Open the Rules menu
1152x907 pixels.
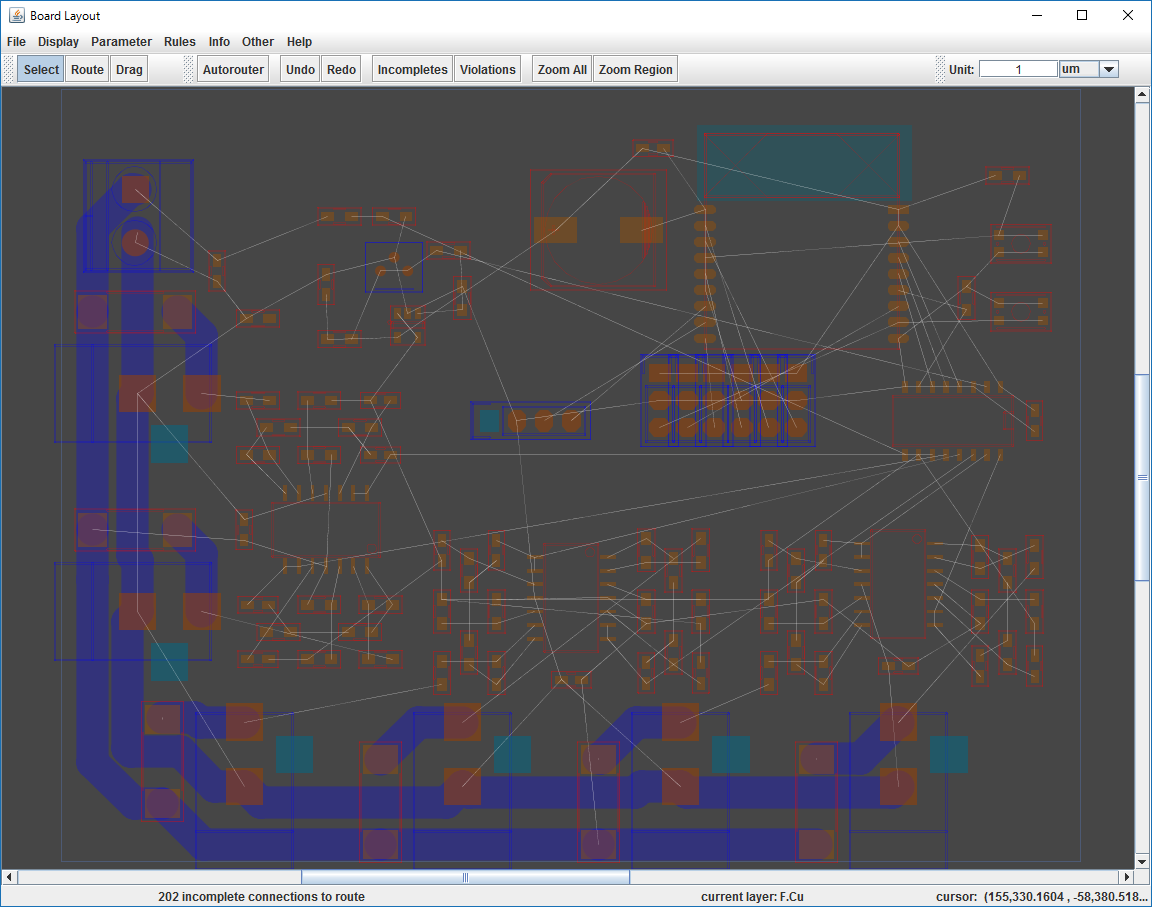(180, 42)
